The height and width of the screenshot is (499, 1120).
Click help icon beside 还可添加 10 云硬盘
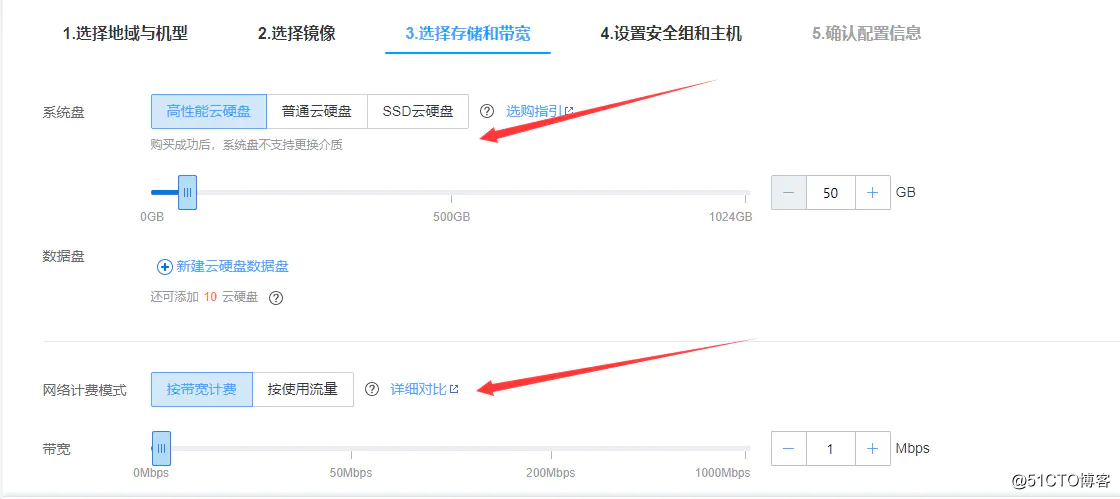[277, 297]
